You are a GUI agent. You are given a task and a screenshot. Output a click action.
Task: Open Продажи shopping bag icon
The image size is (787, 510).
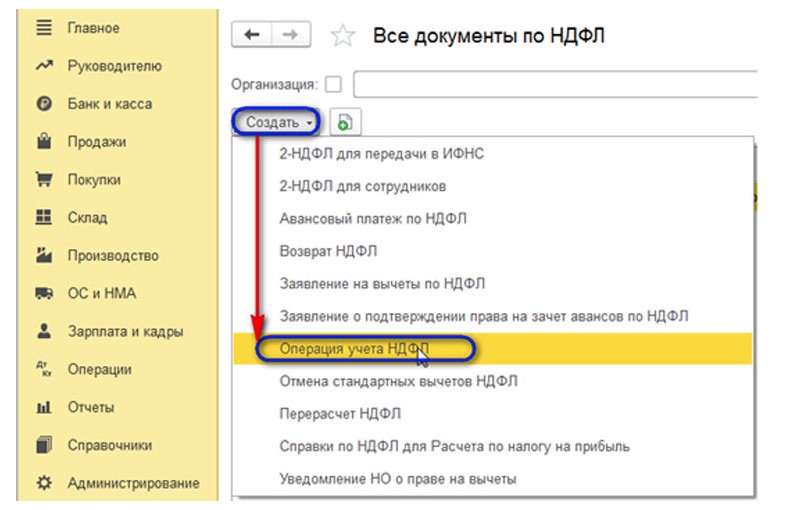coord(43,142)
